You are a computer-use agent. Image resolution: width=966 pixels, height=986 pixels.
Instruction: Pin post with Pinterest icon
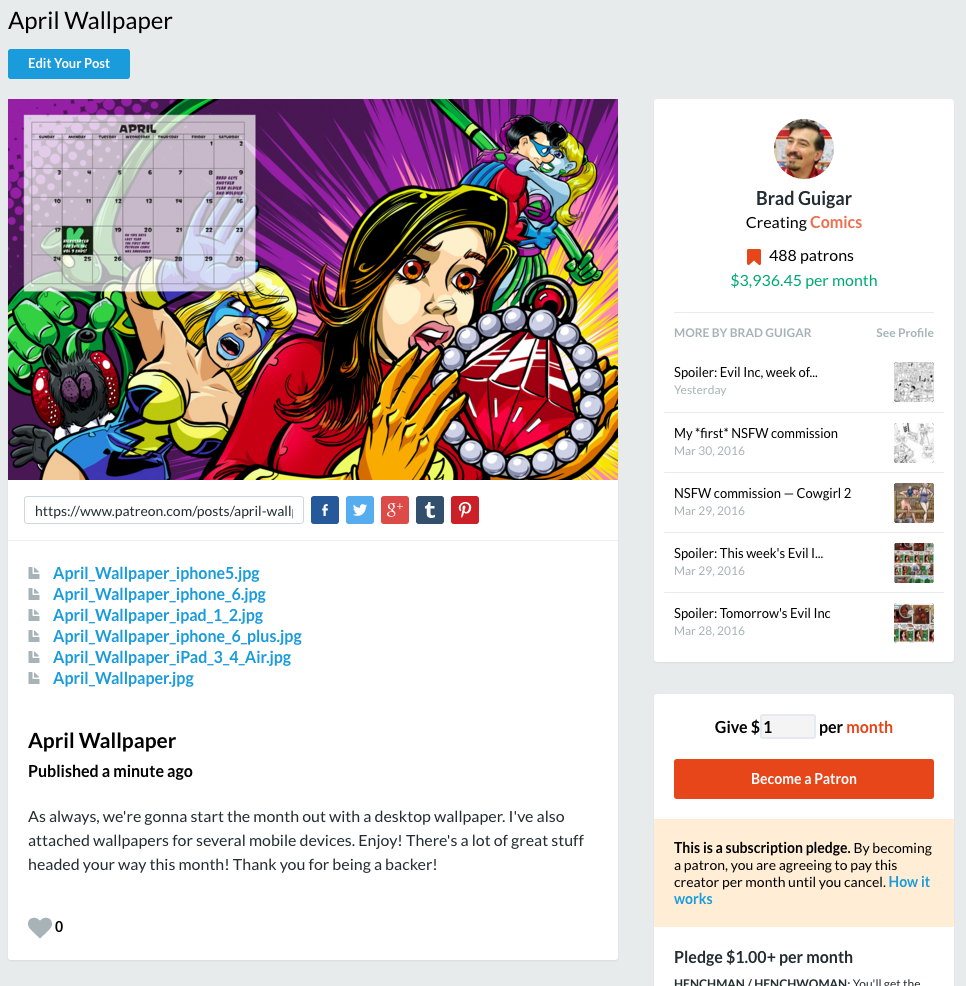click(x=465, y=510)
